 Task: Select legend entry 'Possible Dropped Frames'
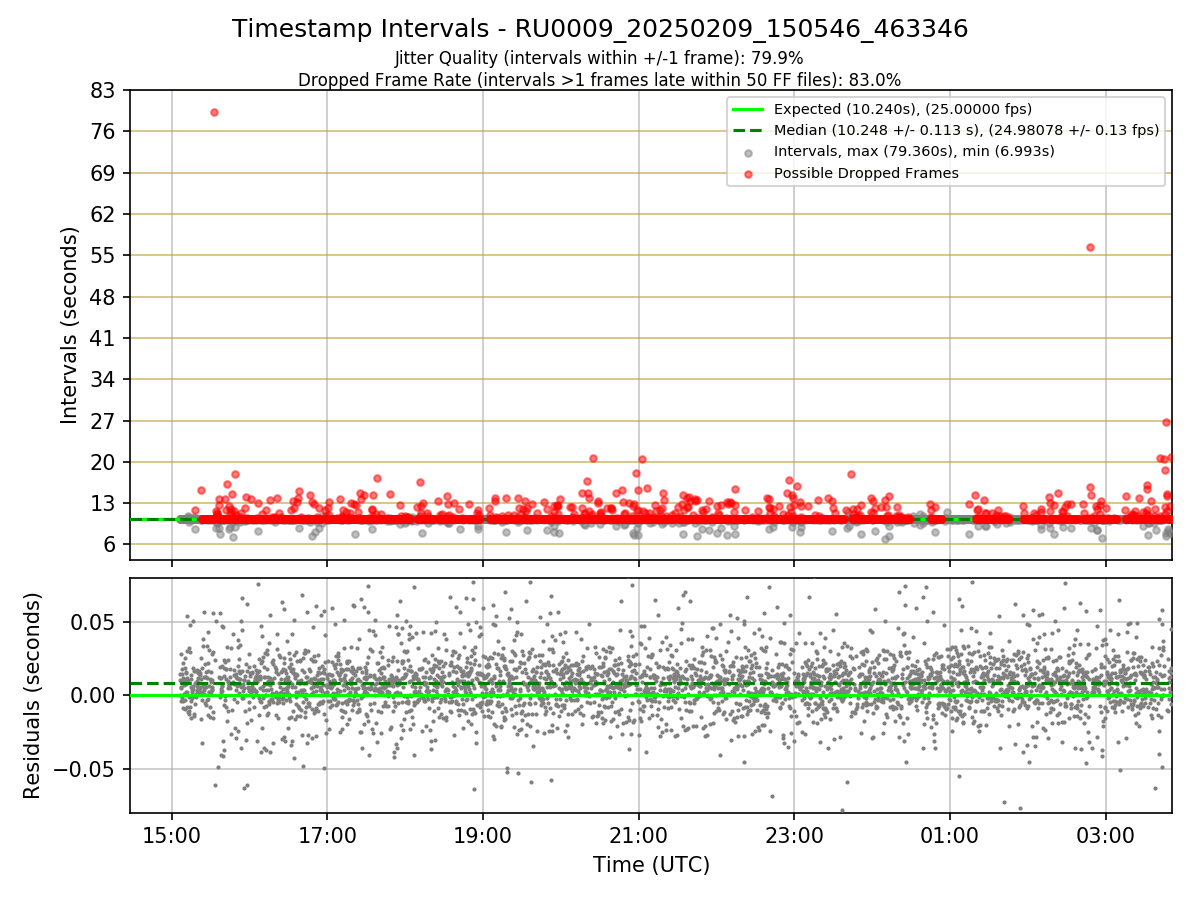pos(866,173)
